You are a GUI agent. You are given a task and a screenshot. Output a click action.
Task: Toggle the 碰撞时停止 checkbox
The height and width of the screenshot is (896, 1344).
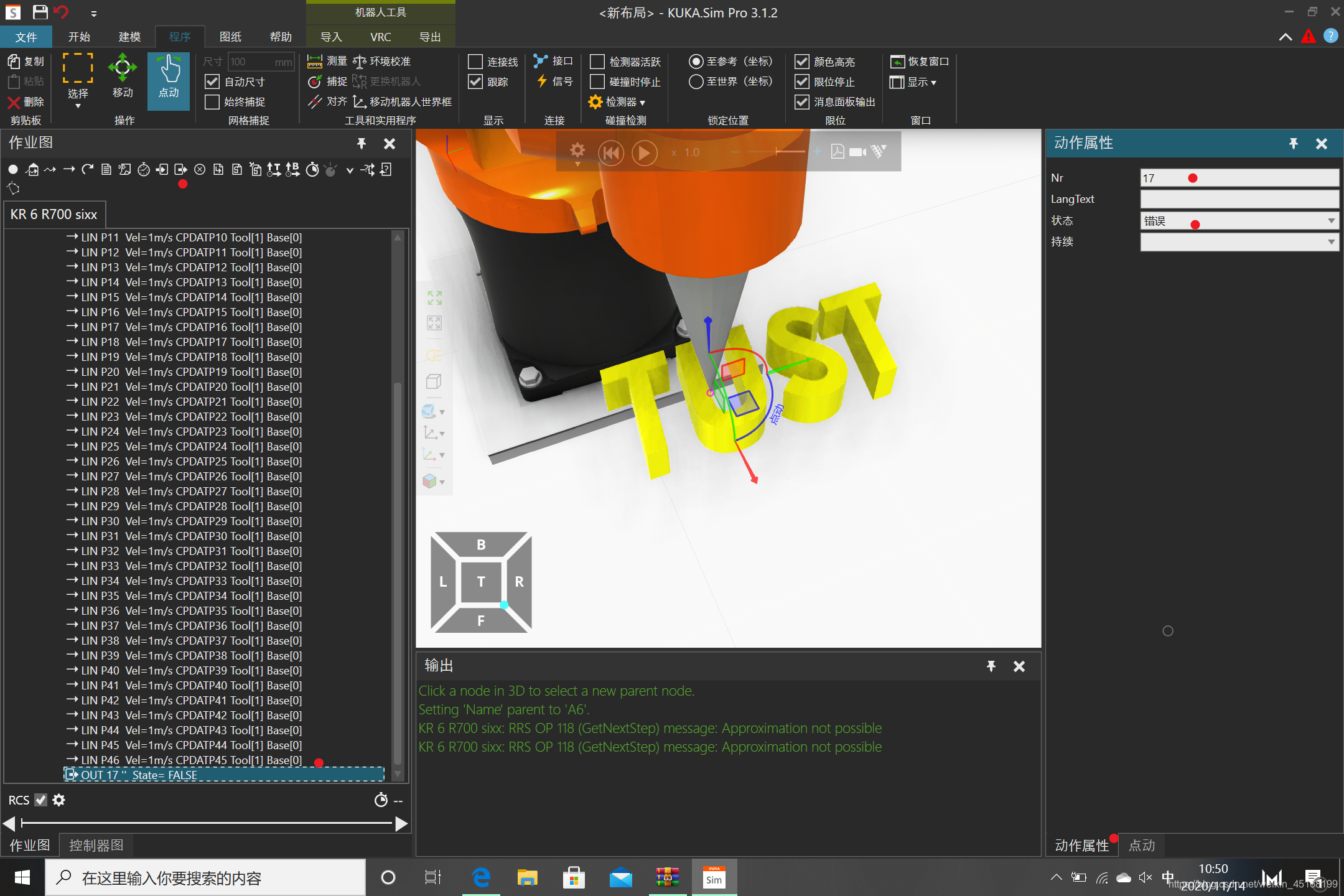click(x=597, y=82)
